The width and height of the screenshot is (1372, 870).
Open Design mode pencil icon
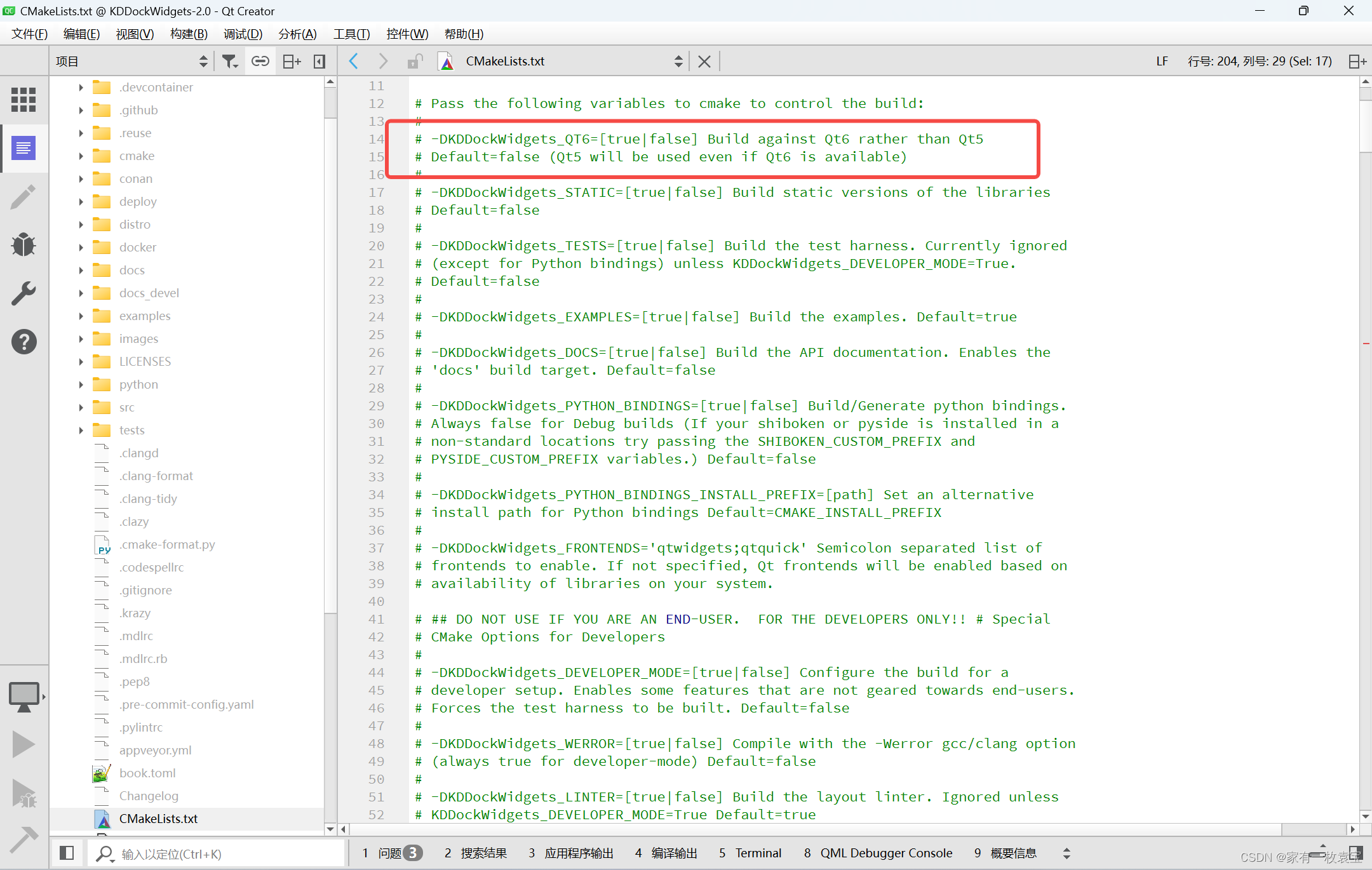pyautogui.click(x=24, y=197)
